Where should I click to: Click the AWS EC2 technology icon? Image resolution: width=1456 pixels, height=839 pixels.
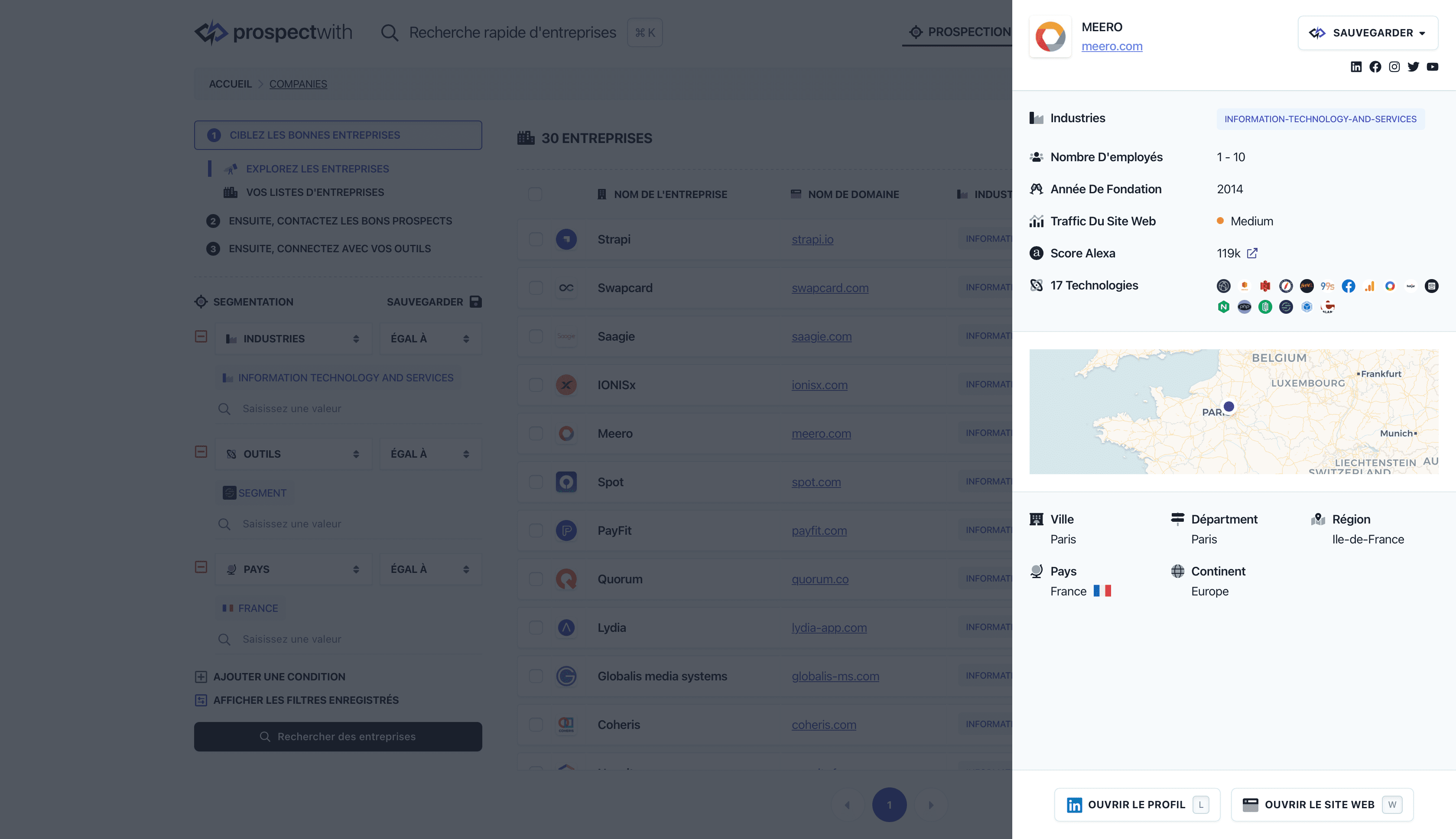point(1244,286)
